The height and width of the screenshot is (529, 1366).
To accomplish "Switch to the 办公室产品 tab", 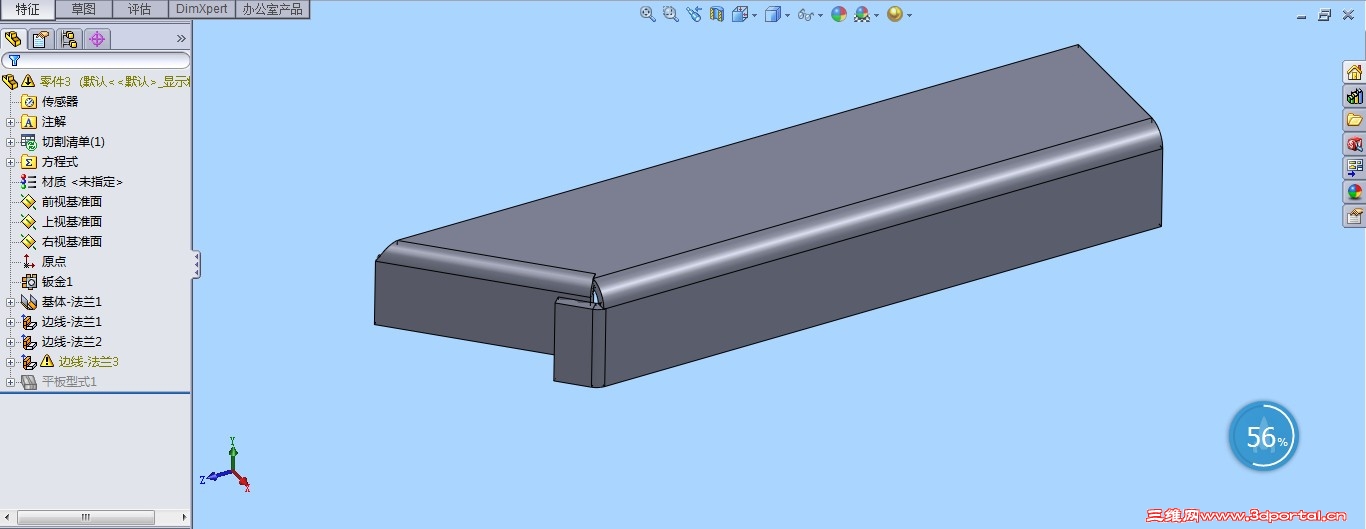I will [x=272, y=9].
